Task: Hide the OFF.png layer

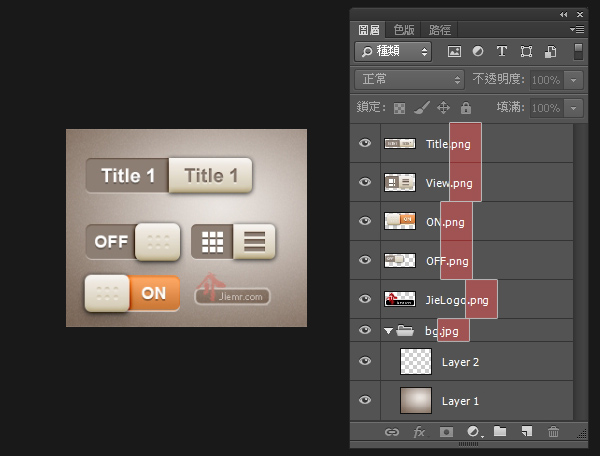Action: [365, 260]
